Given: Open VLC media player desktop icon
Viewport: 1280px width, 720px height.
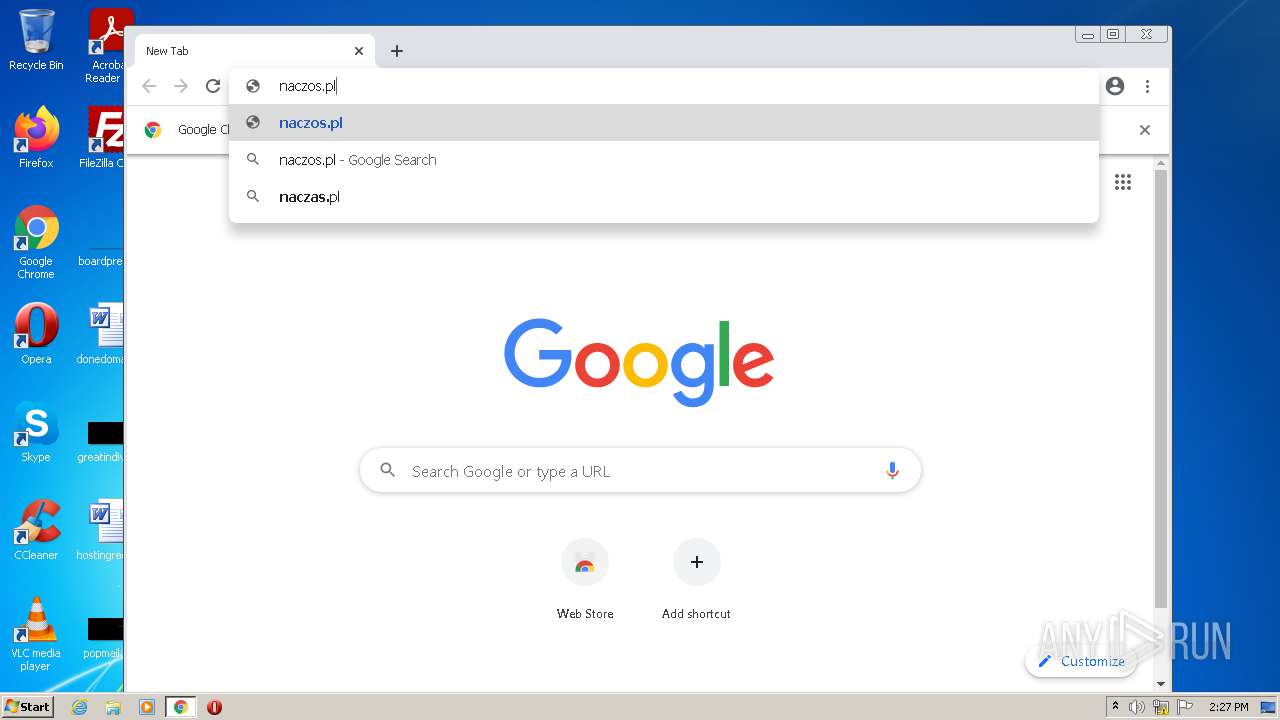Looking at the screenshot, I should pyautogui.click(x=36, y=635).
